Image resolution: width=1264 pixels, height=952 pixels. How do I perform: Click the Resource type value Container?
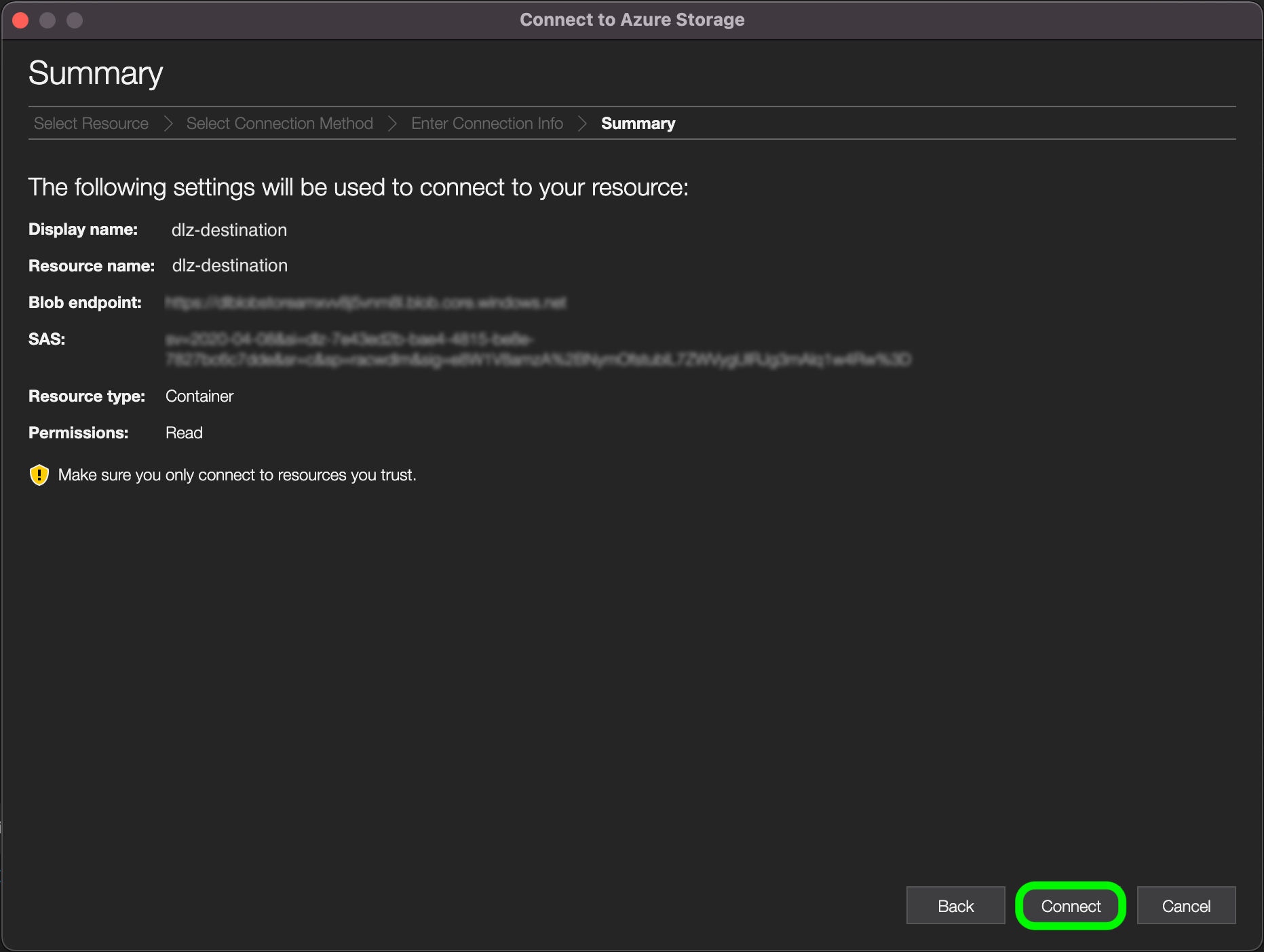(199, 396)
